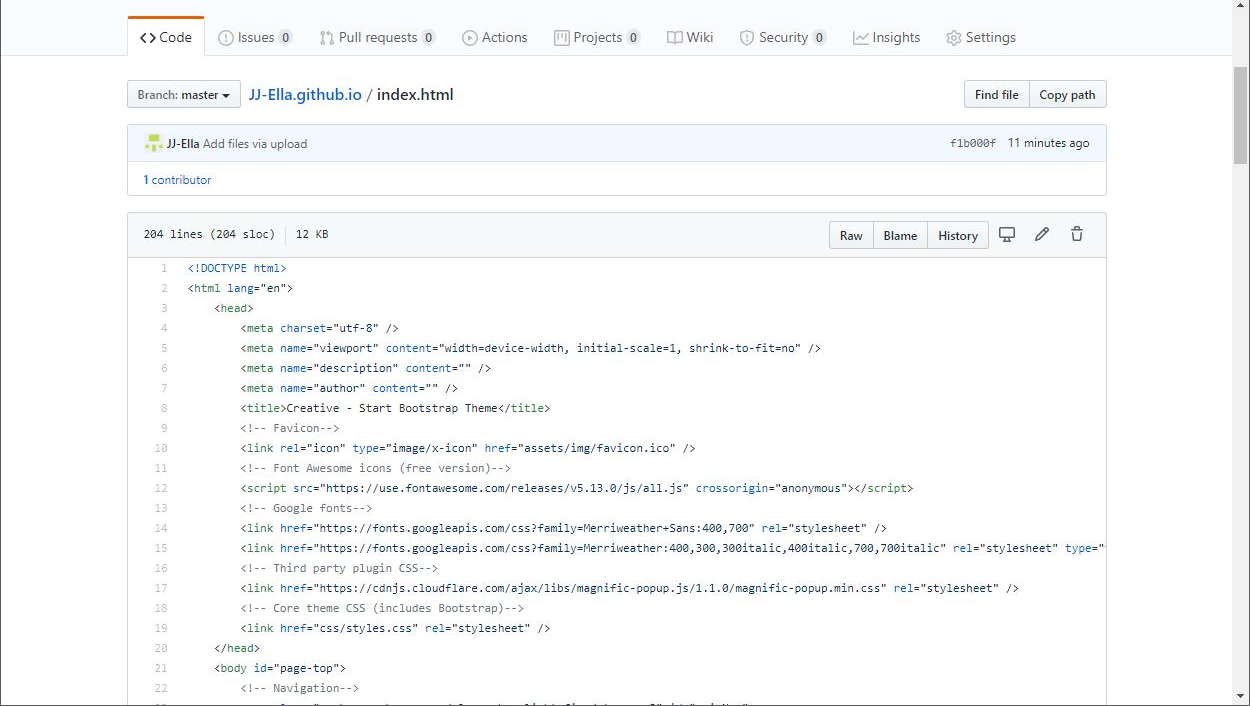The image size is (1250, 706).
Task: Click the open in desktop monitor icon
Action: (x=1007, y=234)
